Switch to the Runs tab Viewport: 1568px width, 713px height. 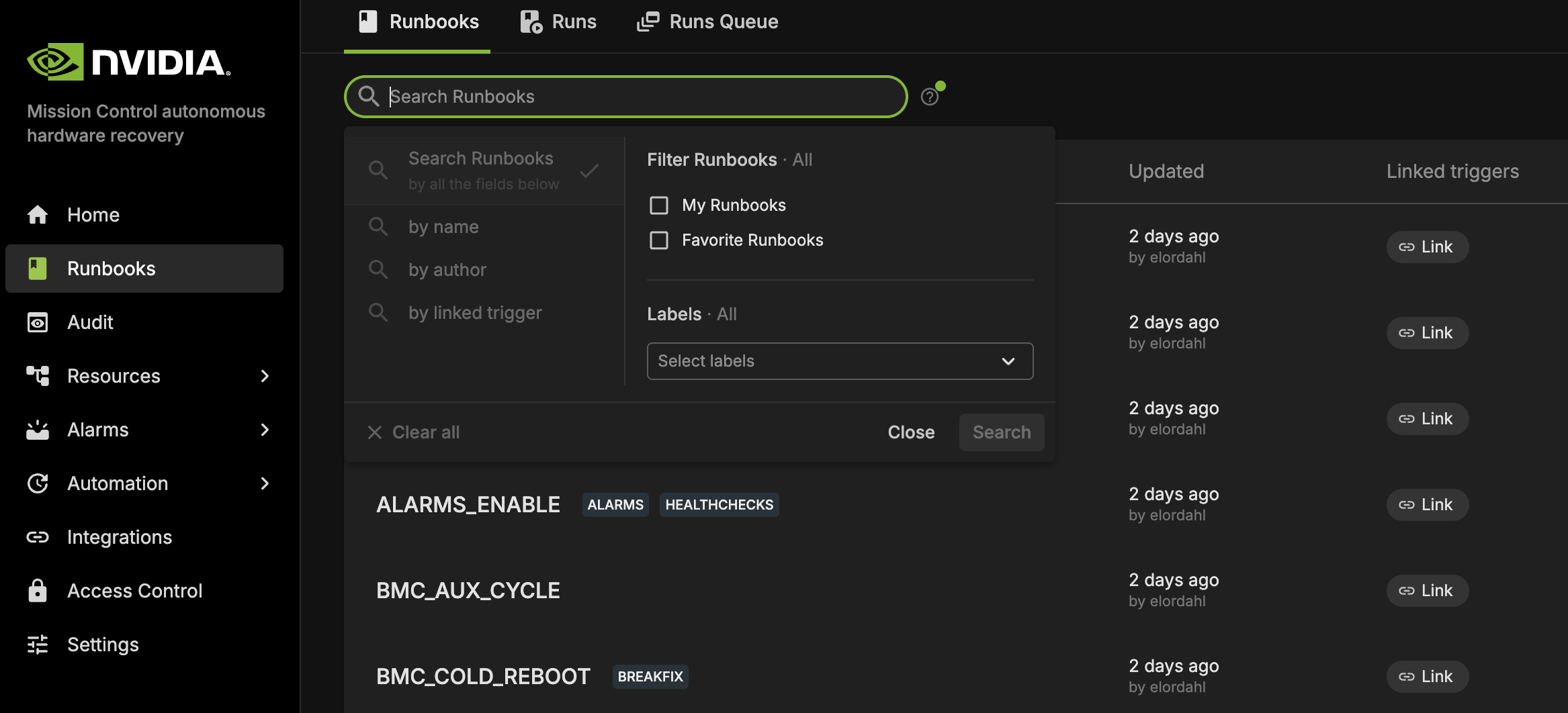pyautogui.click(x=558, y=22)
